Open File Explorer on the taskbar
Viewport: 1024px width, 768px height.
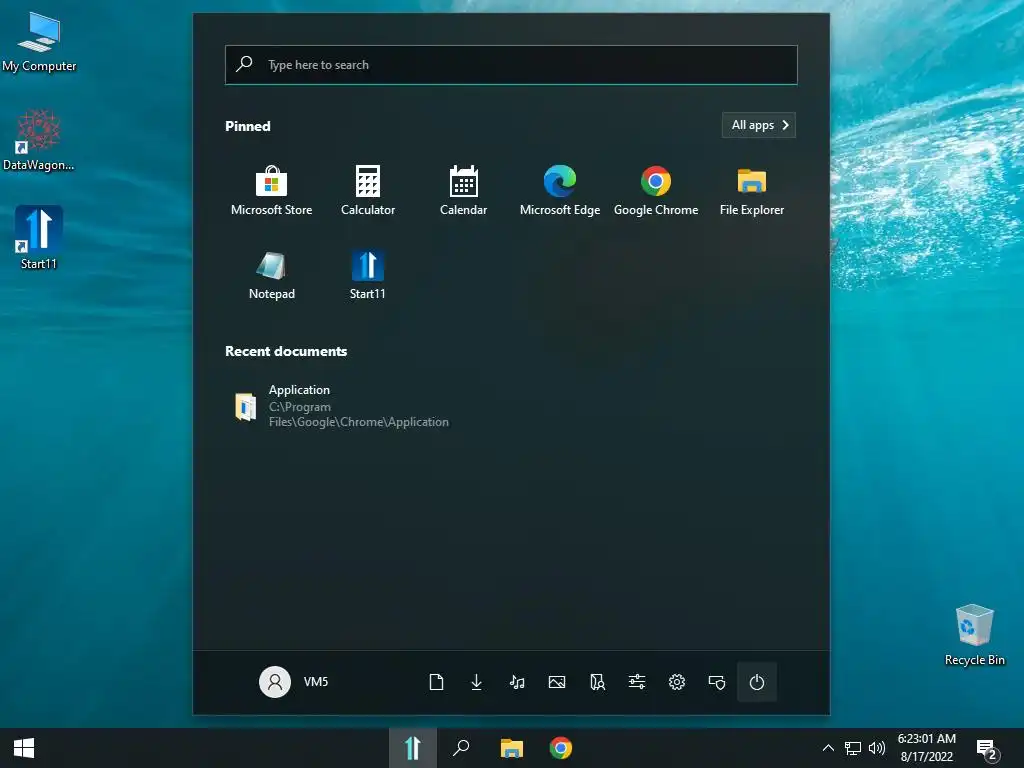pyautogui.click(x=511, y=748)
